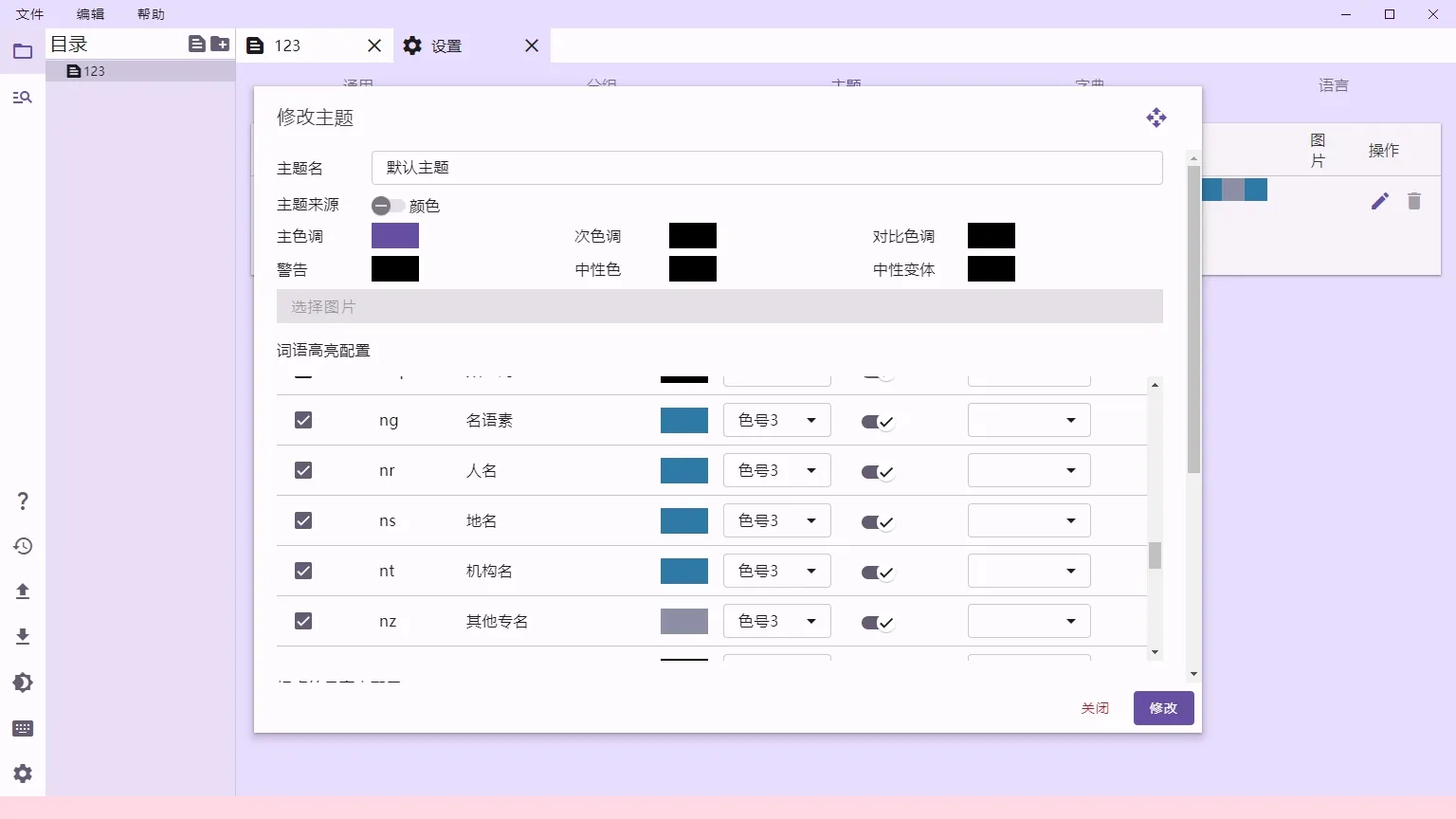
Task: Open the search list sidebar icon
Action: (x=23, y=97)
